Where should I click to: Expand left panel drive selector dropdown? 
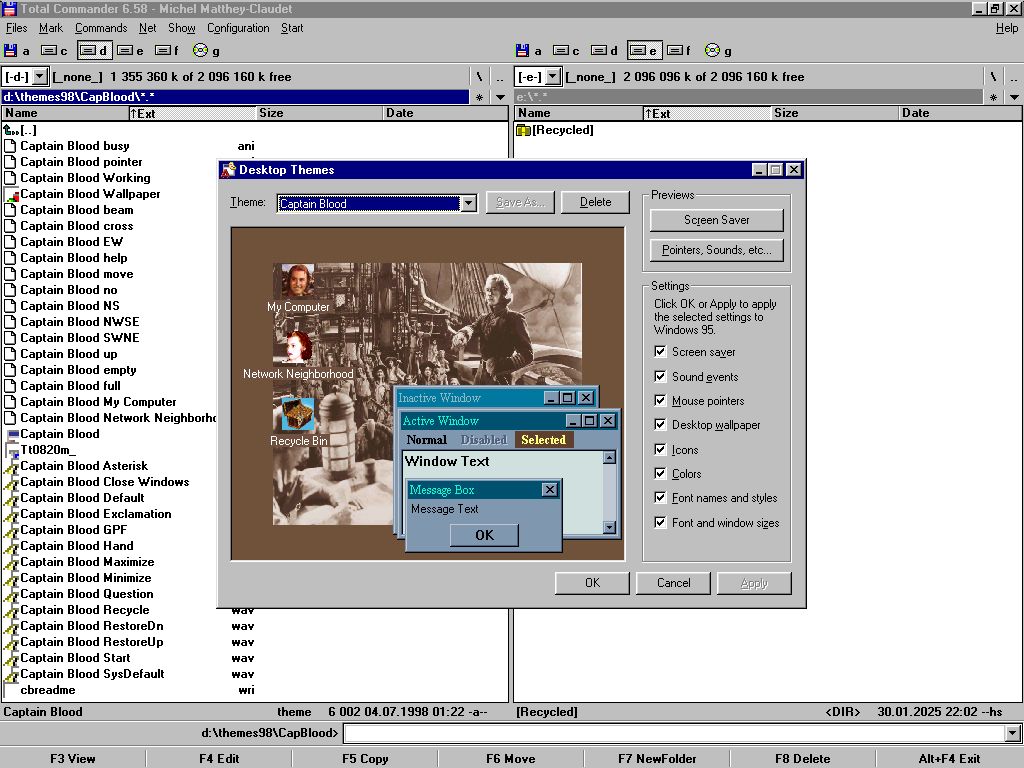click(x=39, y=76)
